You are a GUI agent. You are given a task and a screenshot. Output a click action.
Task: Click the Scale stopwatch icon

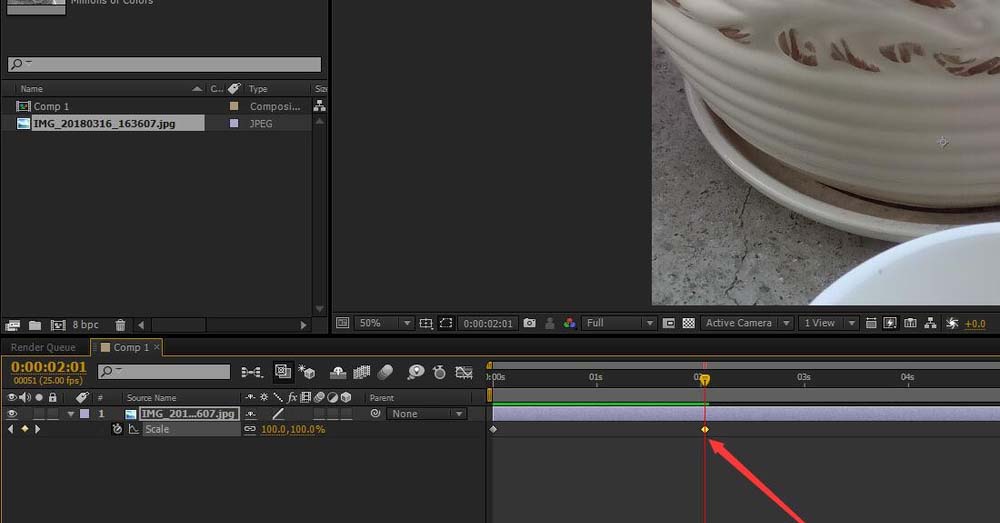click(x=117, y=429)
